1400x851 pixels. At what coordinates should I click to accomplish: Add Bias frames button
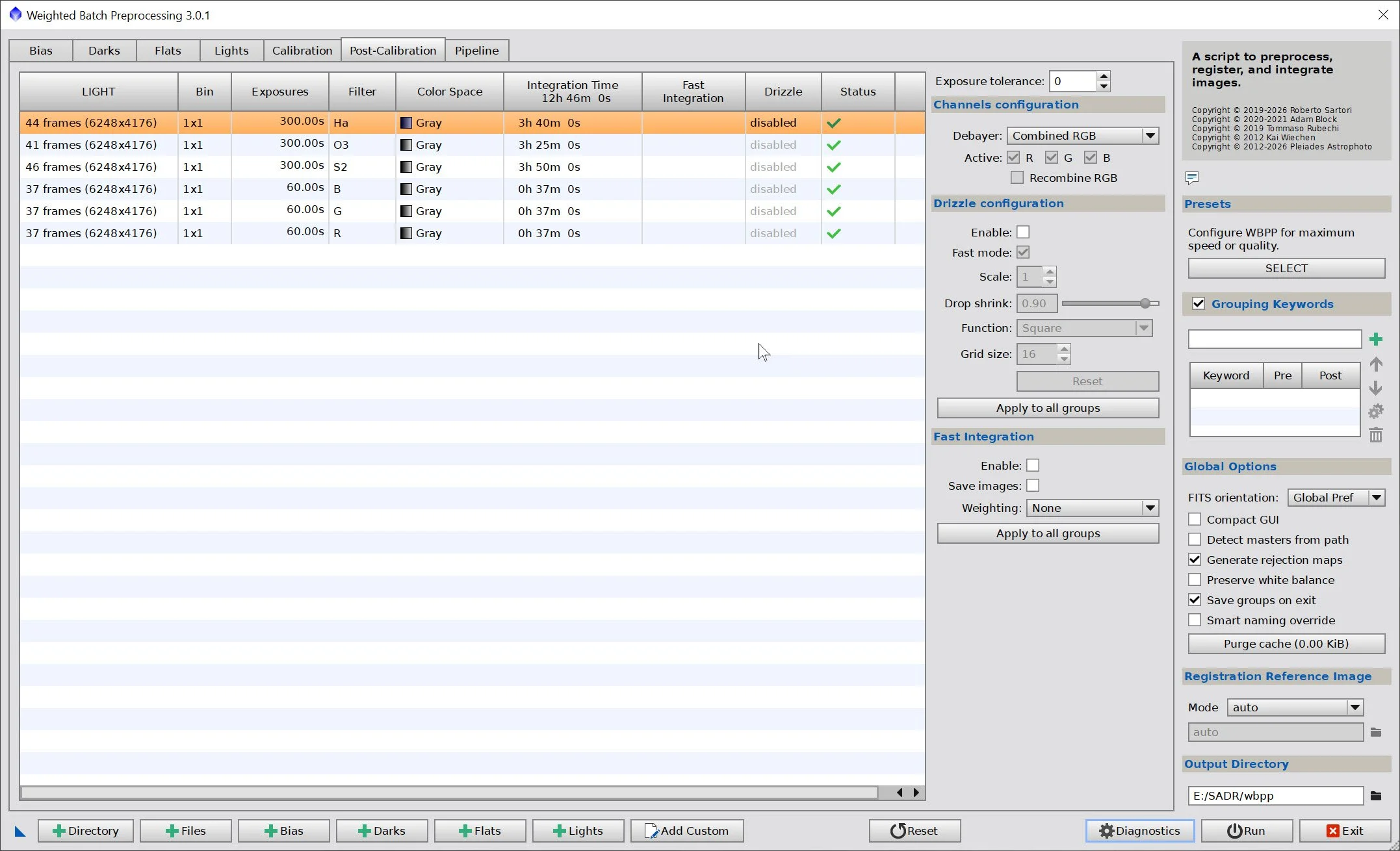point(284,831)
